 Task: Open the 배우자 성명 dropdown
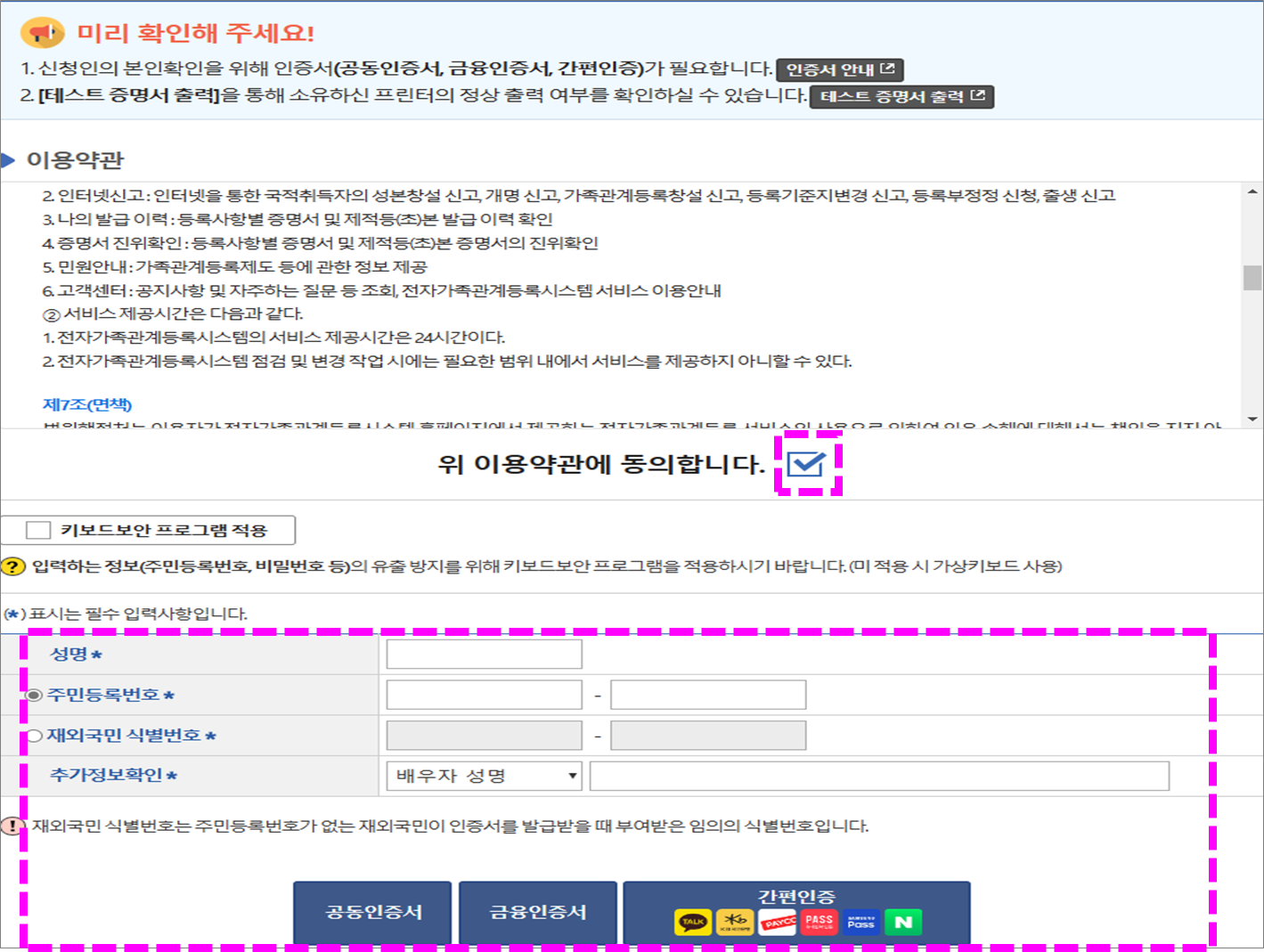point(573,776)
